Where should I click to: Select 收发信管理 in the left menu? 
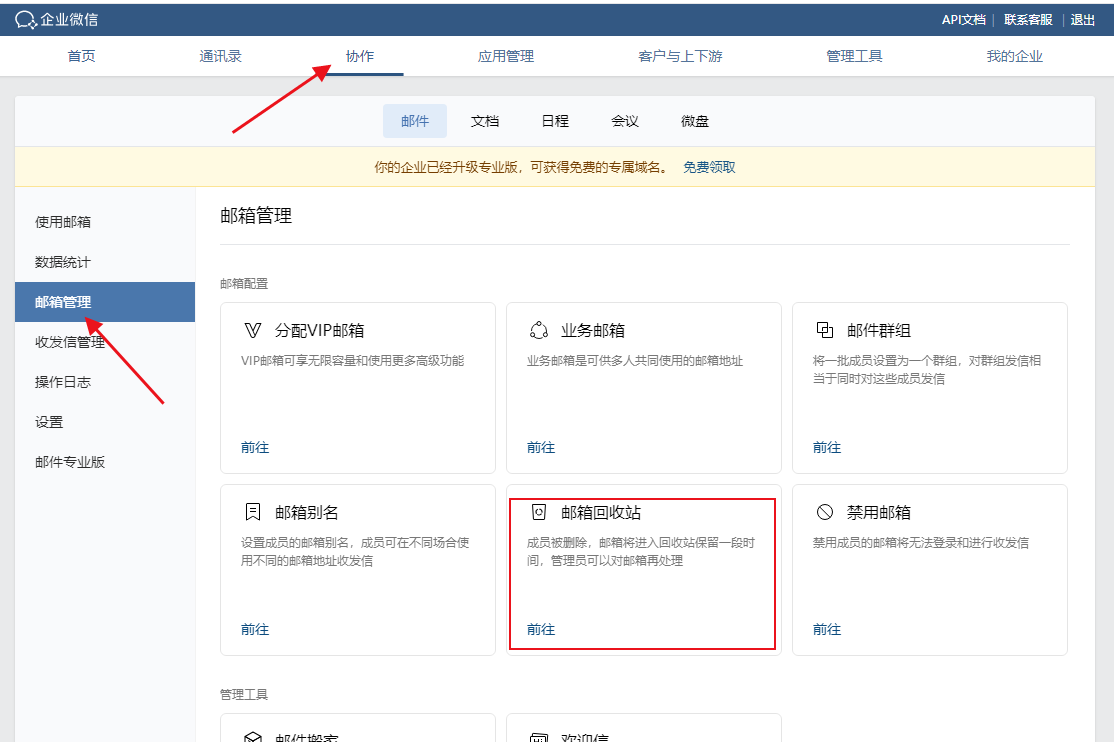(70, 342)
